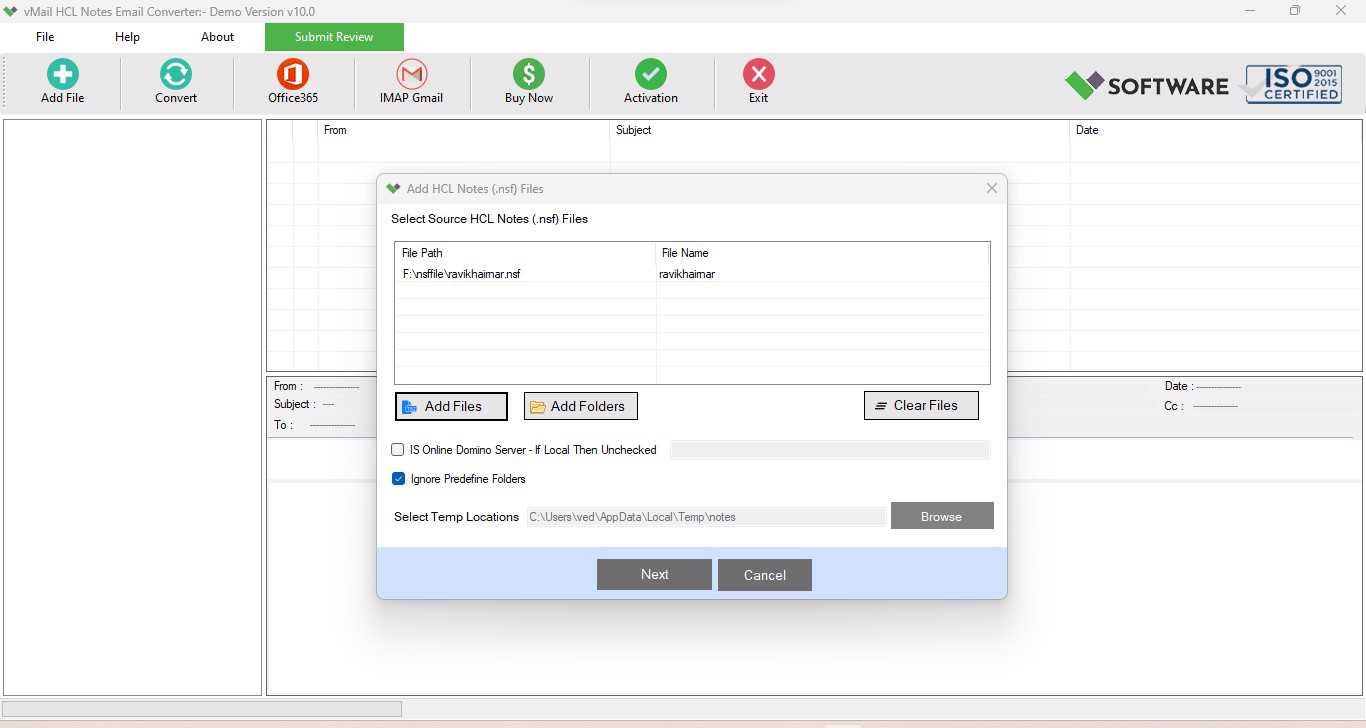Click the Date column header in main window

tap(1216, 130)
